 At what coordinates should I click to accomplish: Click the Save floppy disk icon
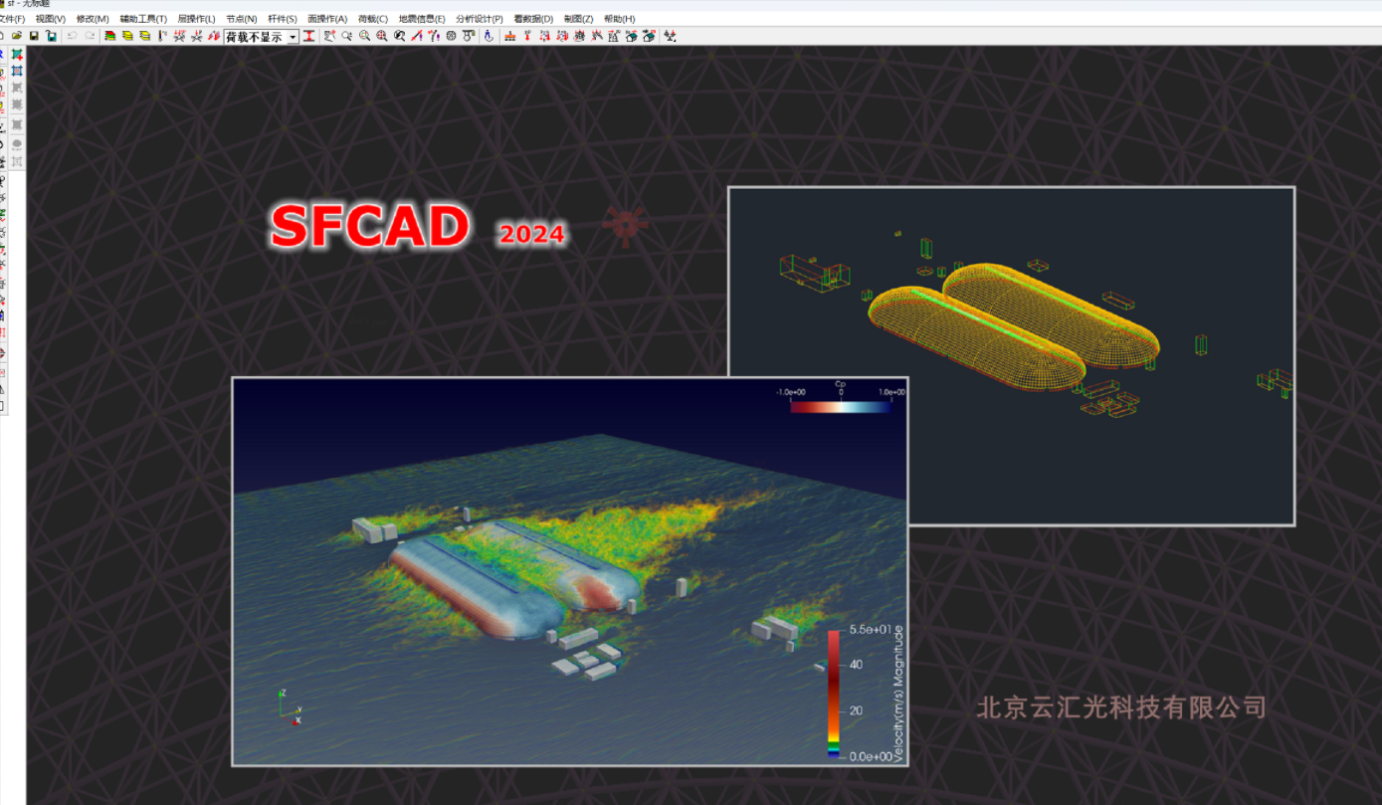click(x=34, y=36)
